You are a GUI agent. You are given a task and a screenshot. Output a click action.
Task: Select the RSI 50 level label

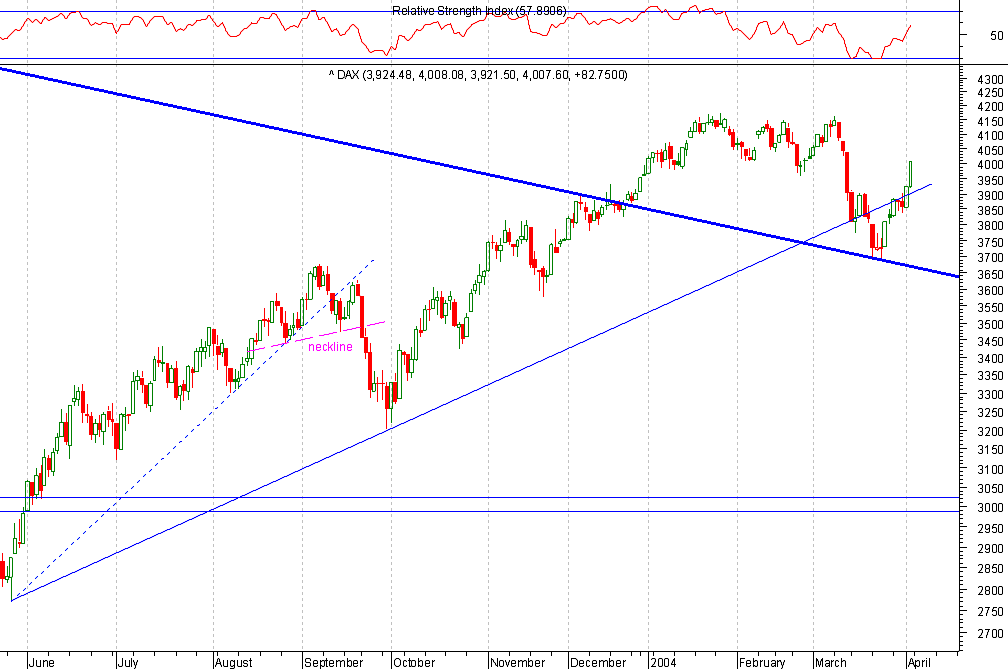[x=996, y=35]
